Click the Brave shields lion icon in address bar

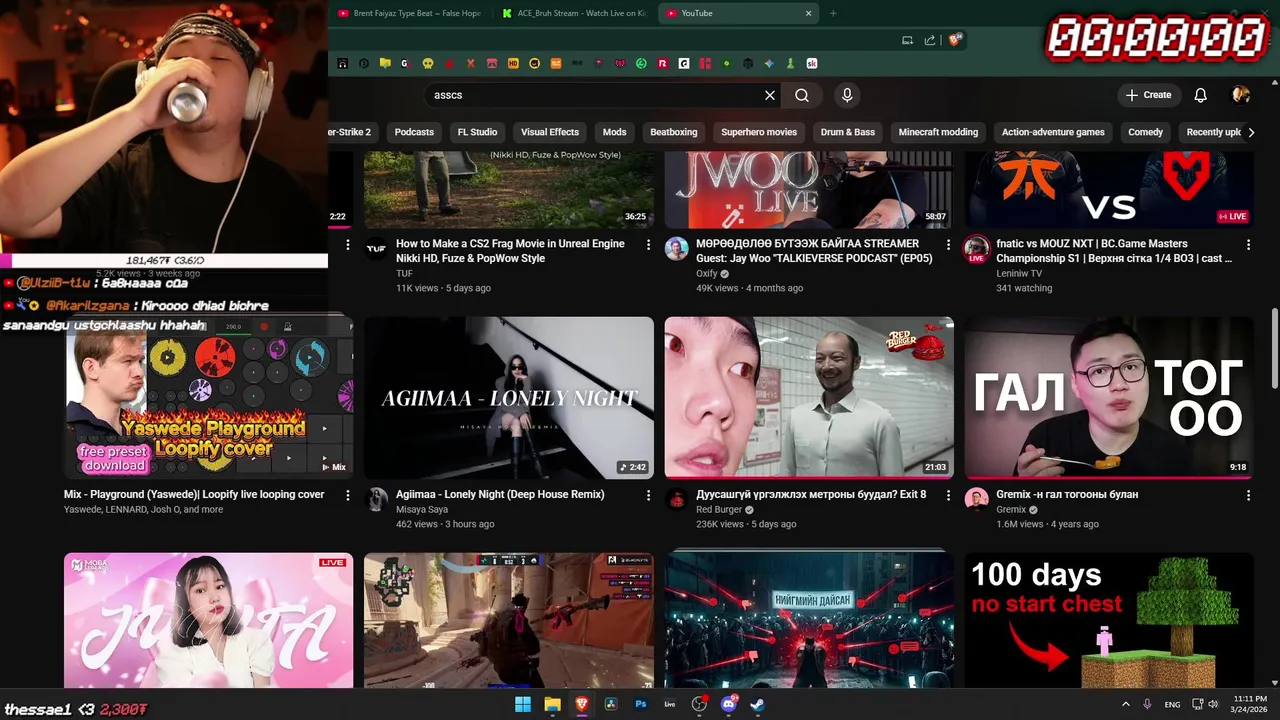point(956,40)
